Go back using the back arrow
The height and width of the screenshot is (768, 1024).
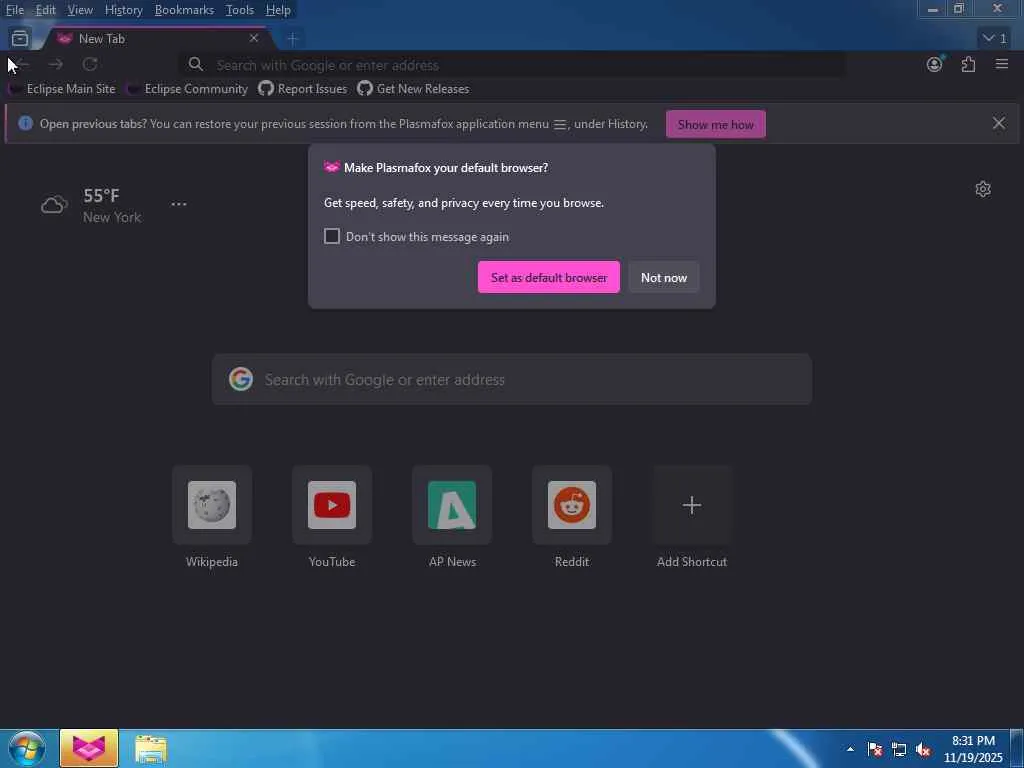pyautogui.click(x=22, y=64)
